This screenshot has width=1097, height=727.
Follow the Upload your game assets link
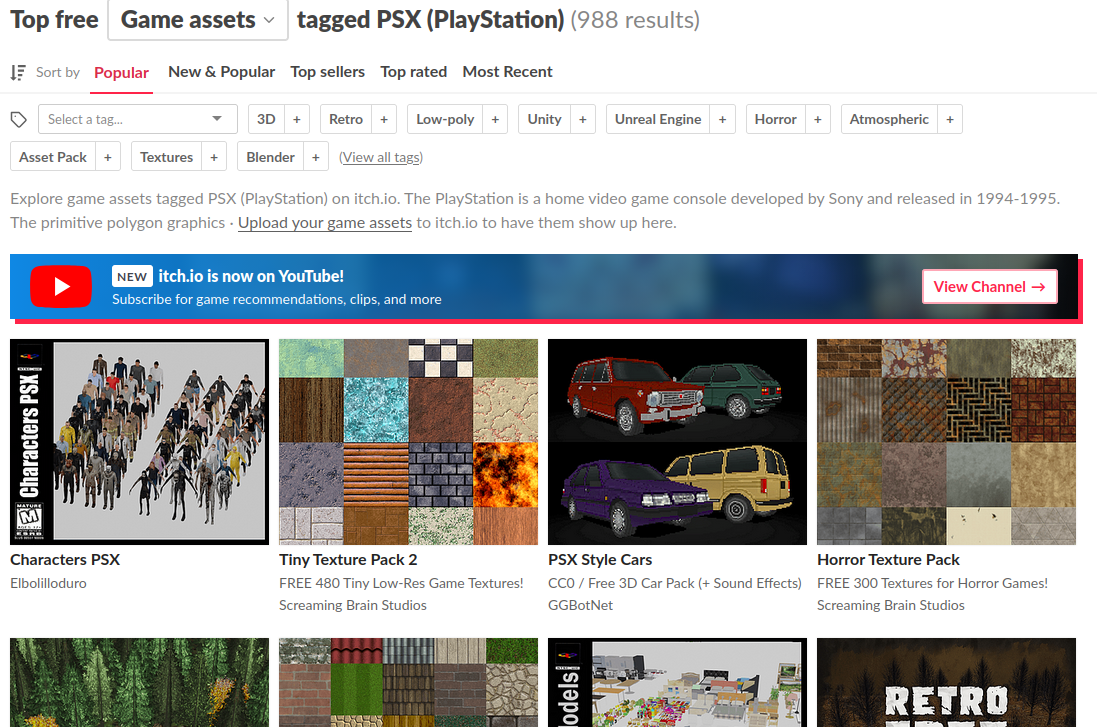click(325, 223)
